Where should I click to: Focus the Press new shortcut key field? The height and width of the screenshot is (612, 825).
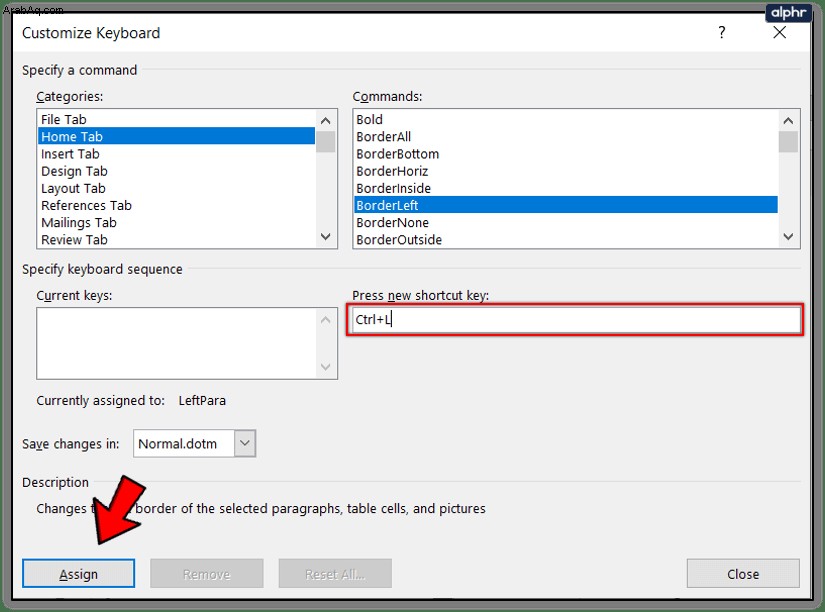coord(575,319)
